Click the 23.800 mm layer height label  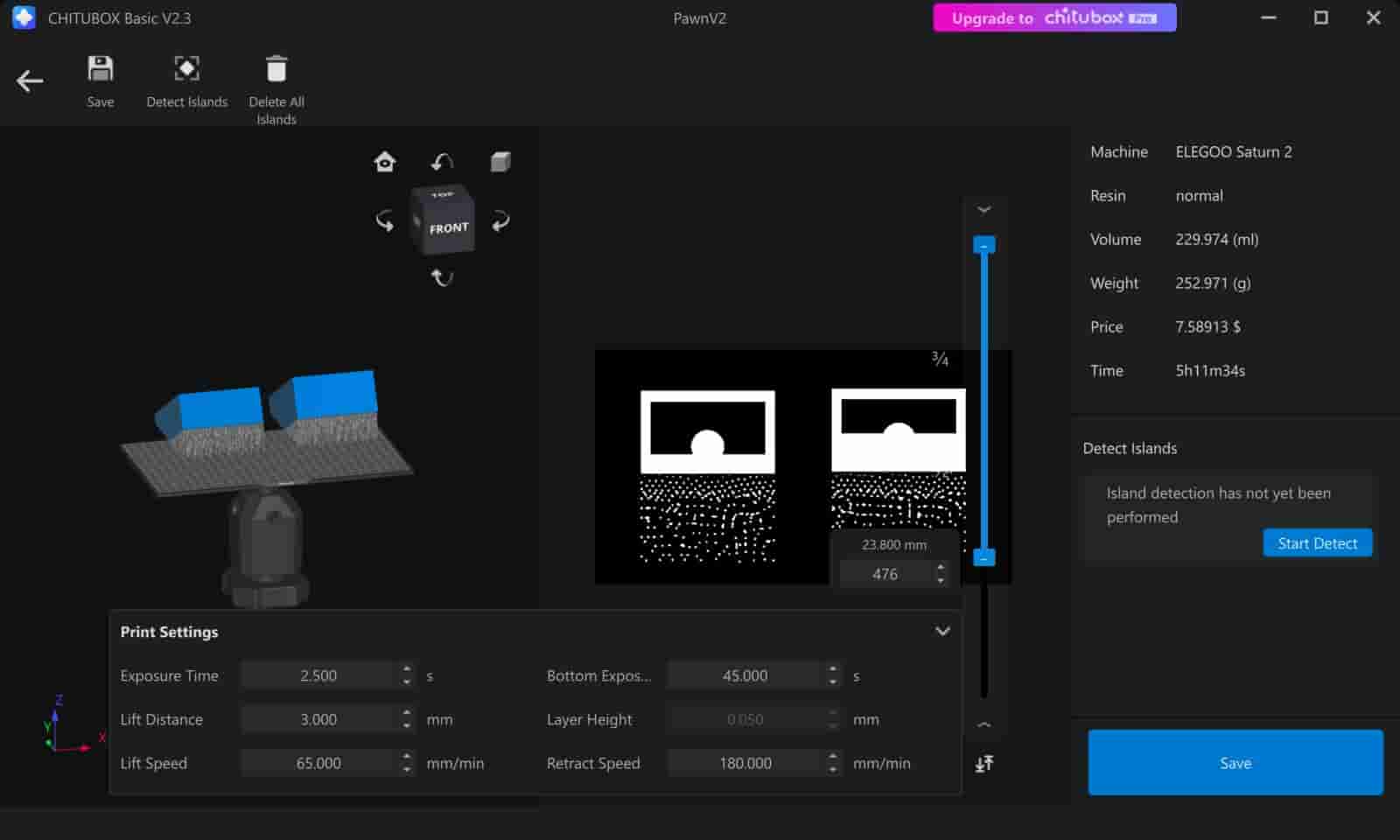893,544
